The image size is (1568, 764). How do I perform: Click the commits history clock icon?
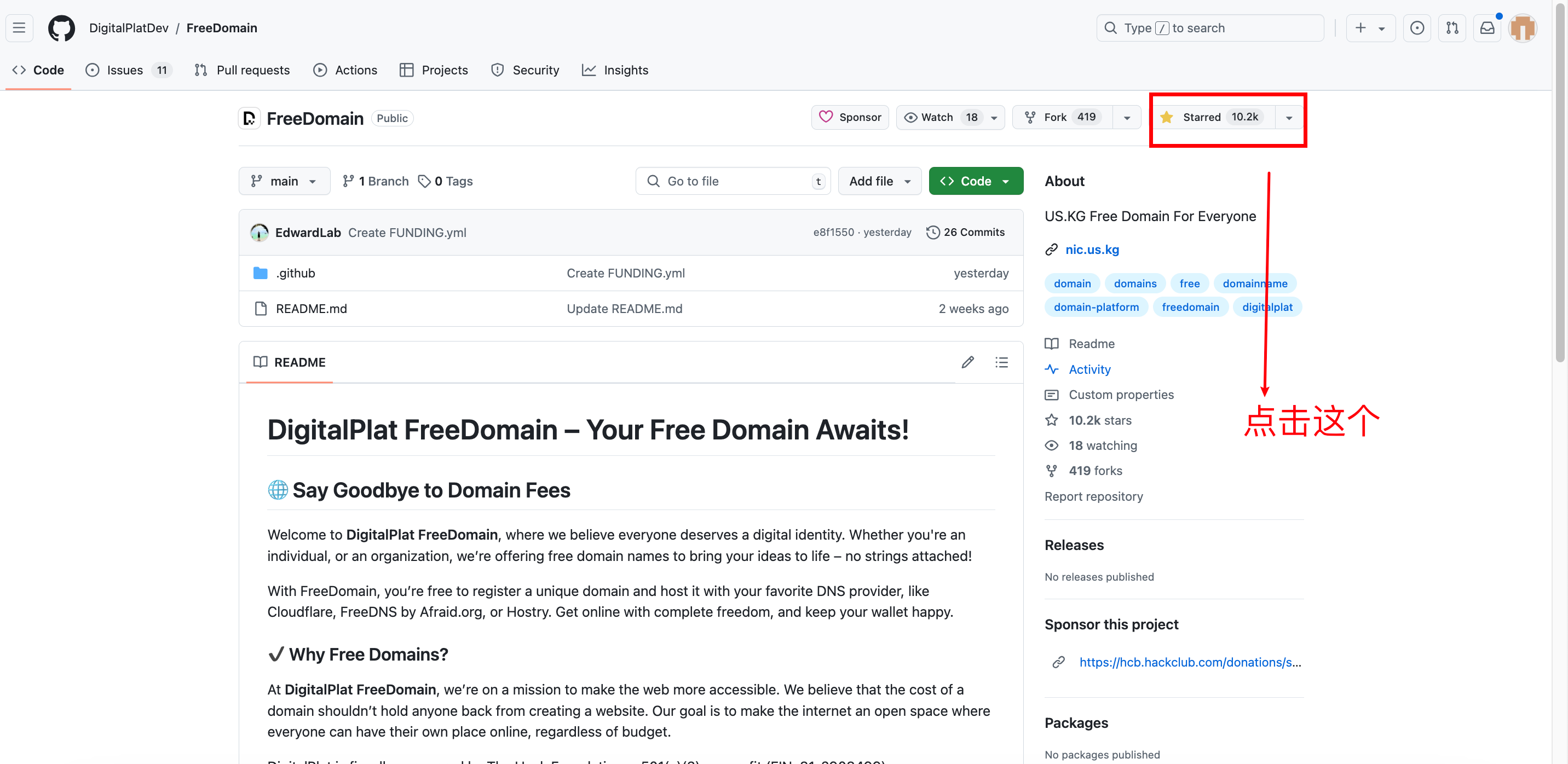932,233
